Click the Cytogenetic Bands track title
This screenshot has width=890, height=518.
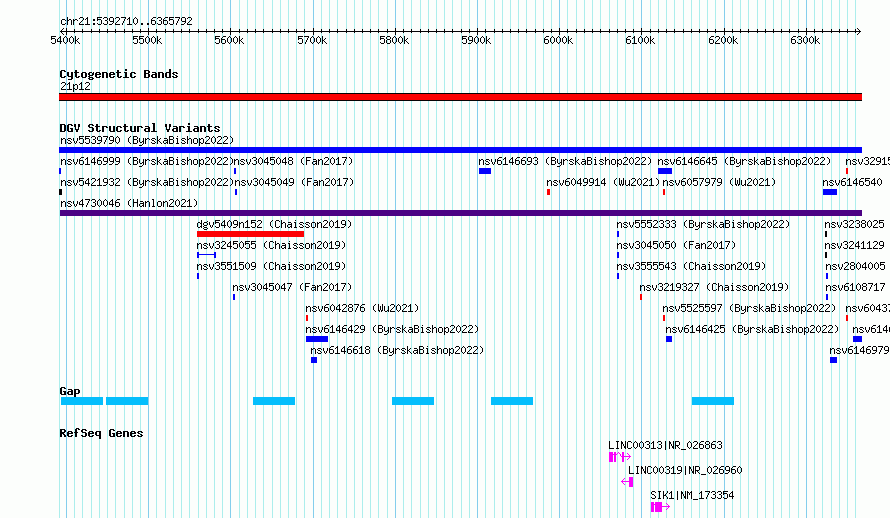click(x=119, y=74)
